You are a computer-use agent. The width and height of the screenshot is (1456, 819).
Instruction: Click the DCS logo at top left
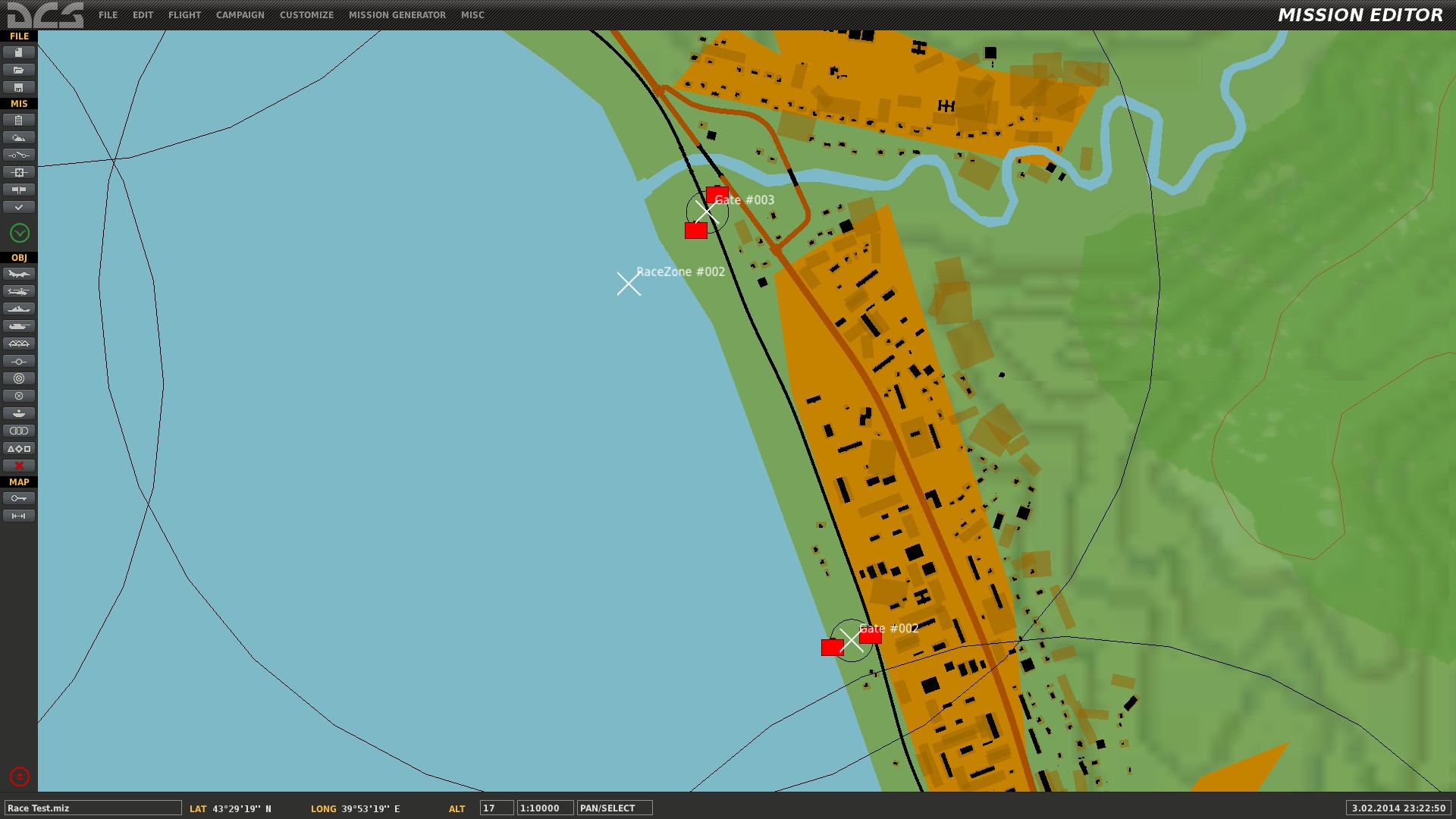point(45,15)
